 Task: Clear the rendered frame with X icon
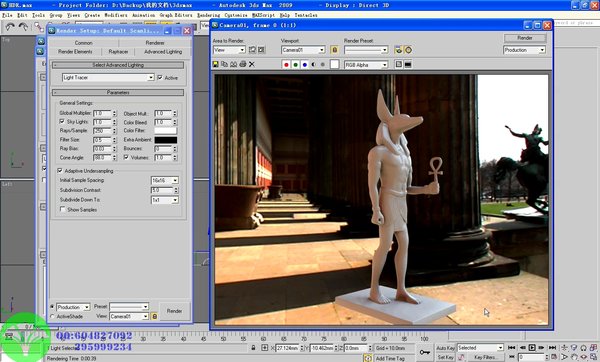point(251,64)
